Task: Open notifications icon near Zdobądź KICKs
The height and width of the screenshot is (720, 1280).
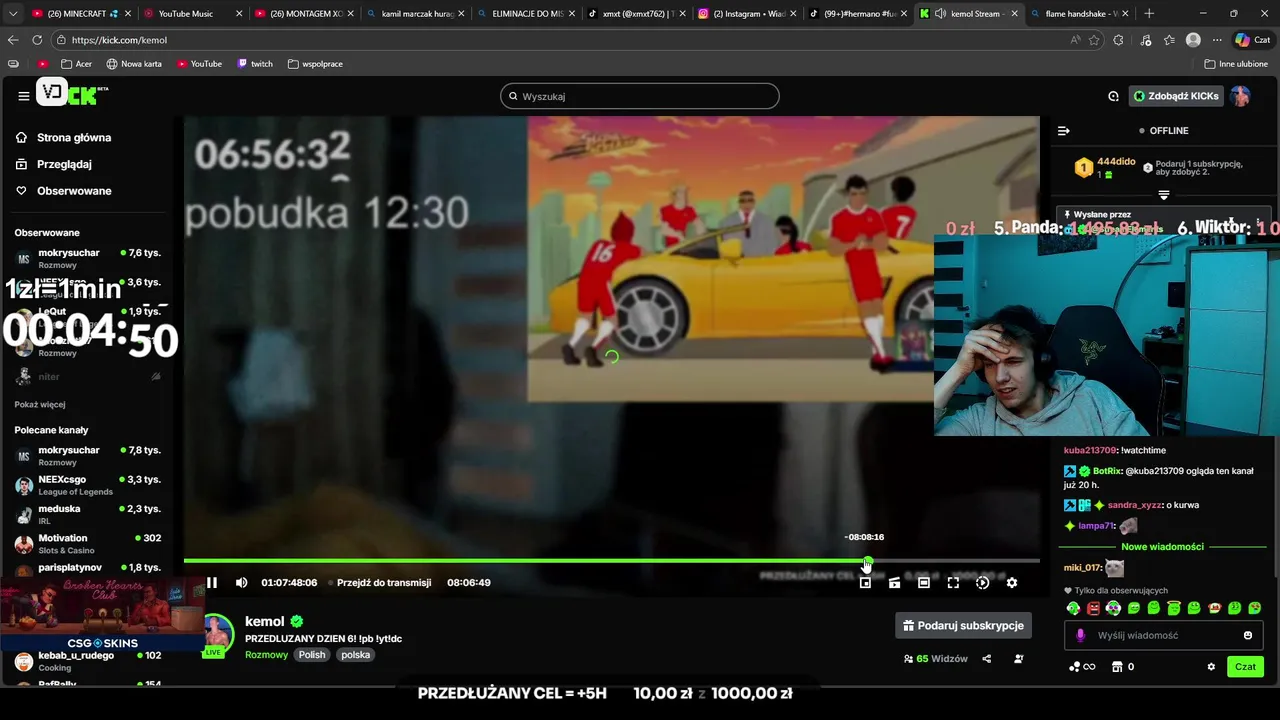Action: tap(1113, 96)
